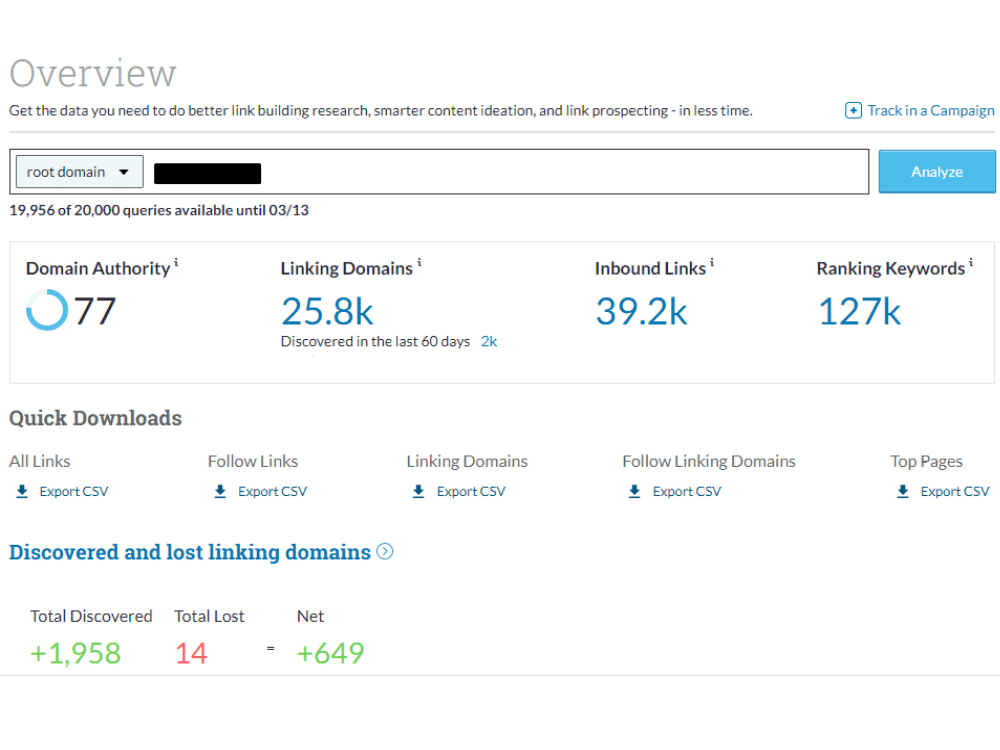This screenshot has height=750, width=1000.
Task: Open the root domain dropdown
Action: 79,172
